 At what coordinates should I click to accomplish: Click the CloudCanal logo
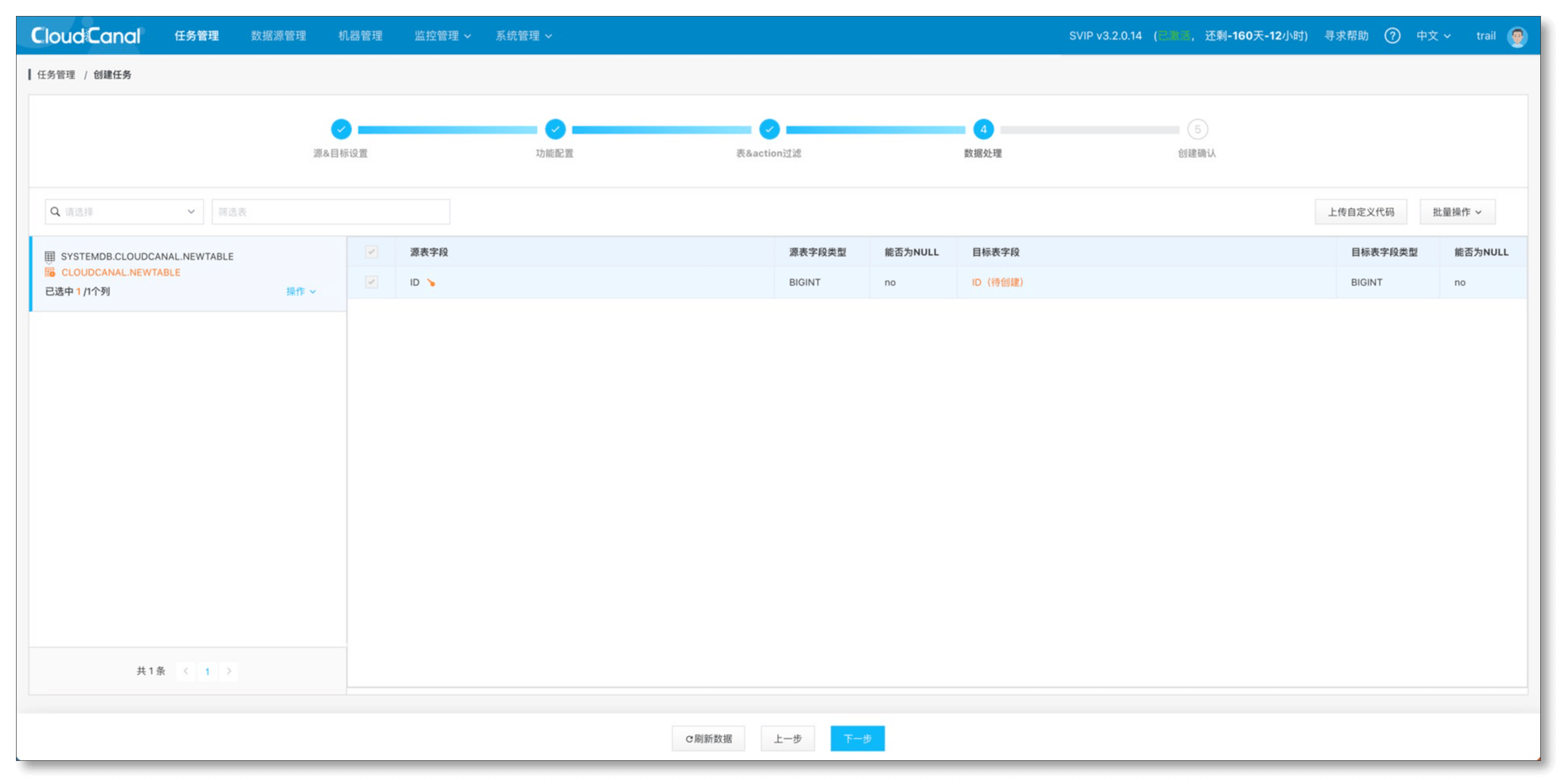coord(86,36)
